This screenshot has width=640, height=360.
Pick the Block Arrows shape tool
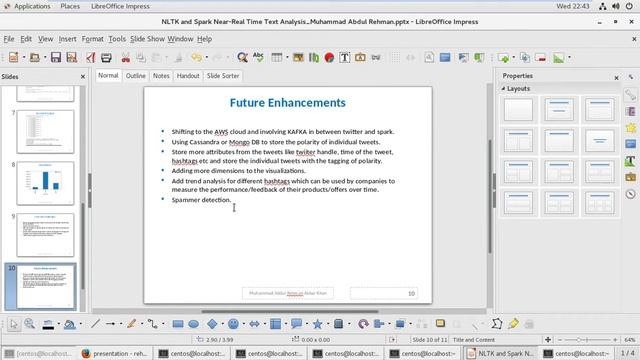tap(254, 324)
